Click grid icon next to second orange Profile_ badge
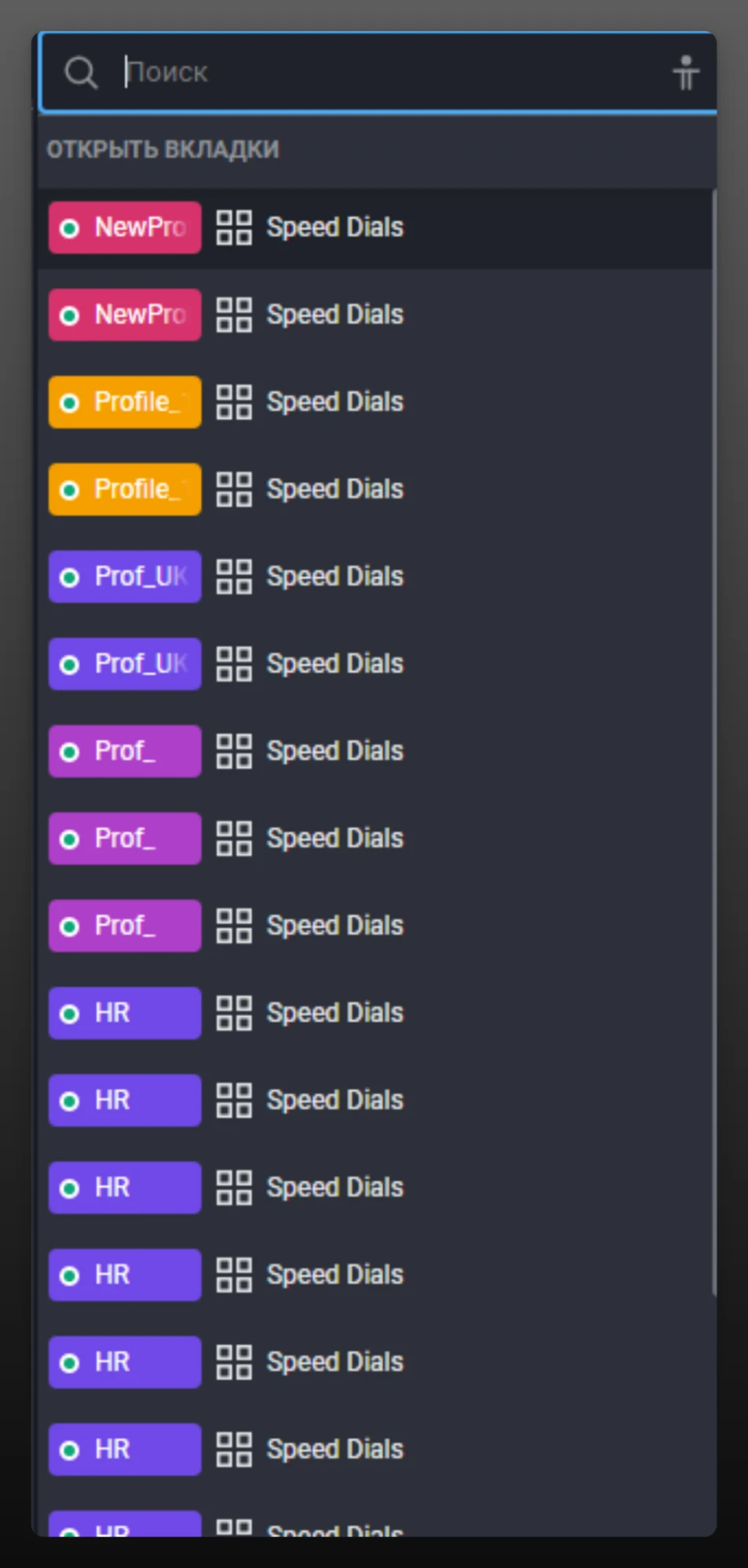The image size is (748, 1568). click(x=234, y=489)
